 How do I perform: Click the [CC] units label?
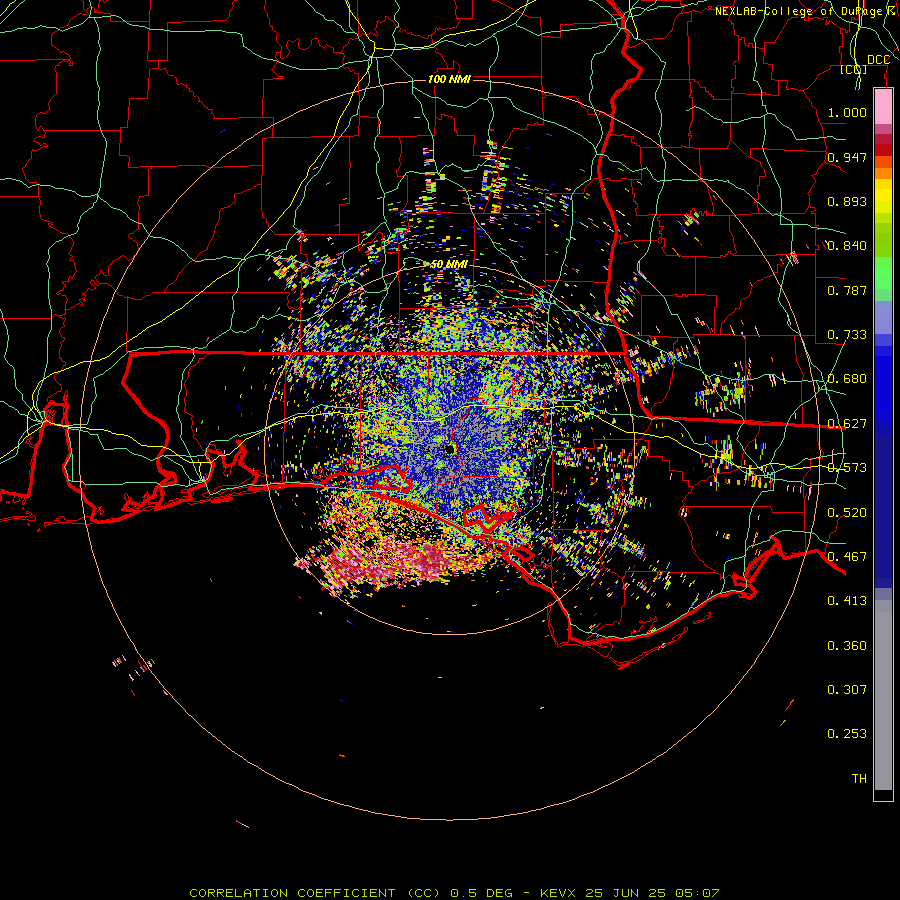[853, 69]
